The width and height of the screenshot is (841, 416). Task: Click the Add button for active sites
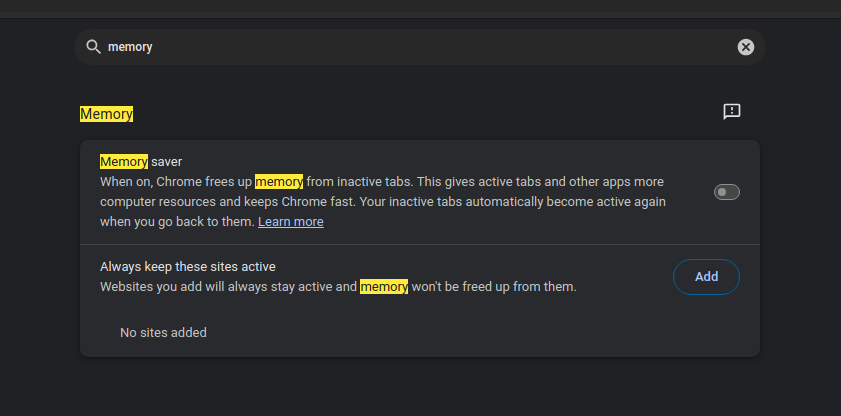point(706,277)
